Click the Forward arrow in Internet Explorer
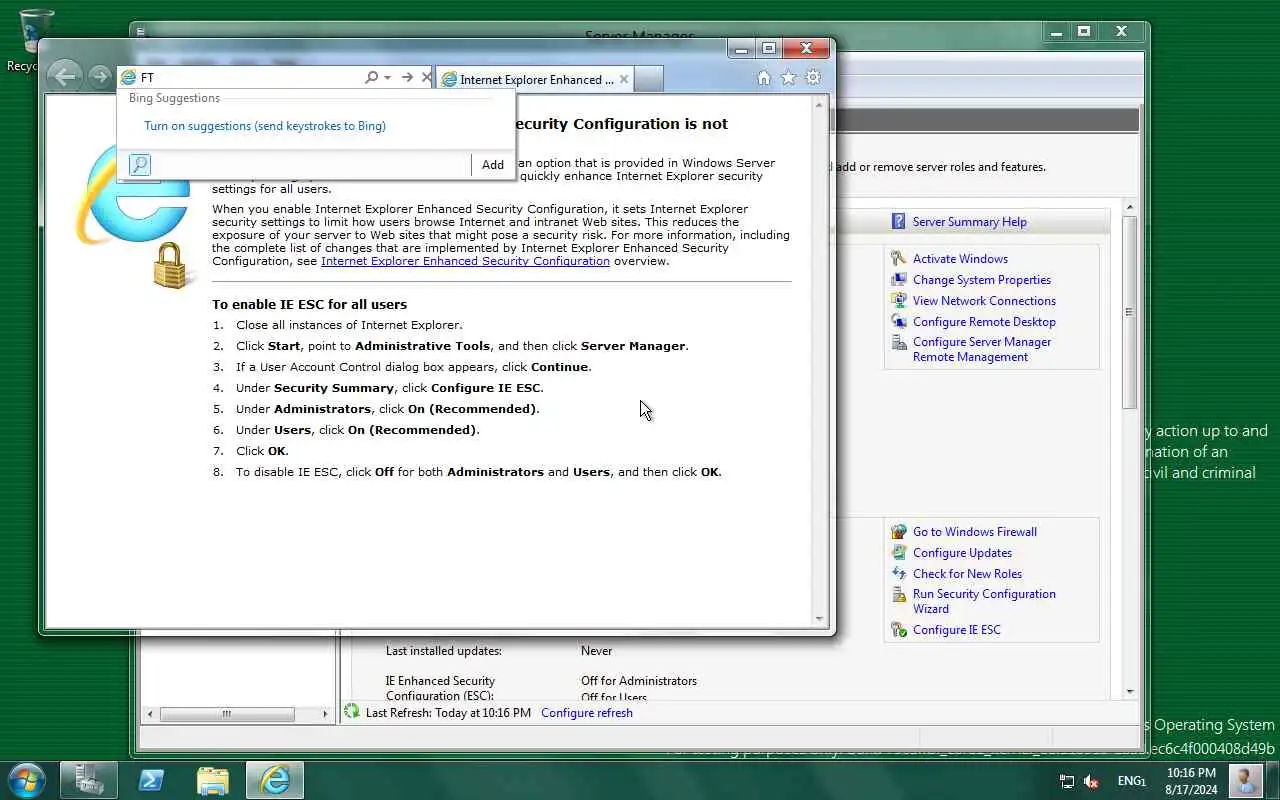This screenshot has height=800, width=1280. (99, 77)
